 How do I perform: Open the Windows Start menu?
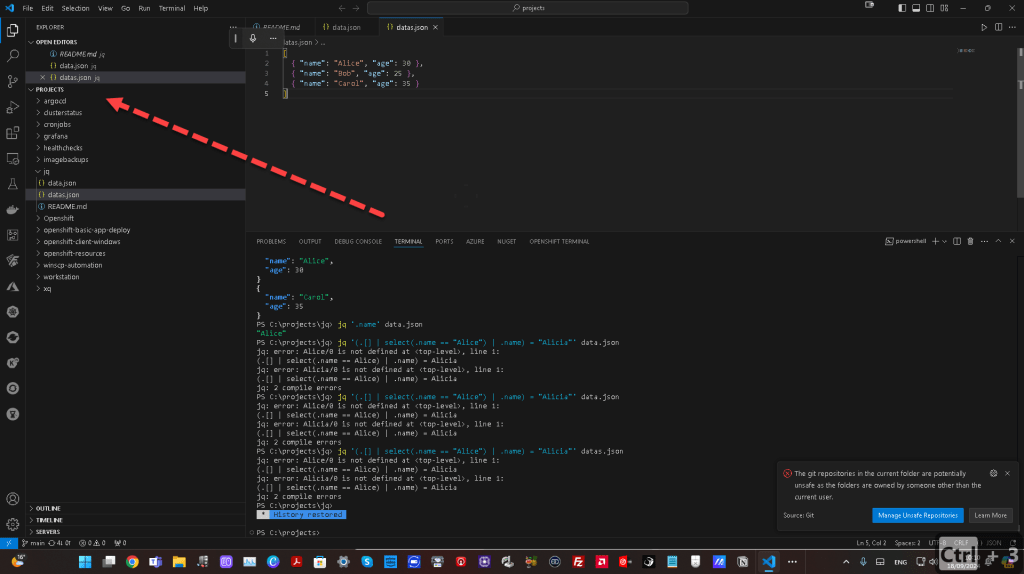85,562
